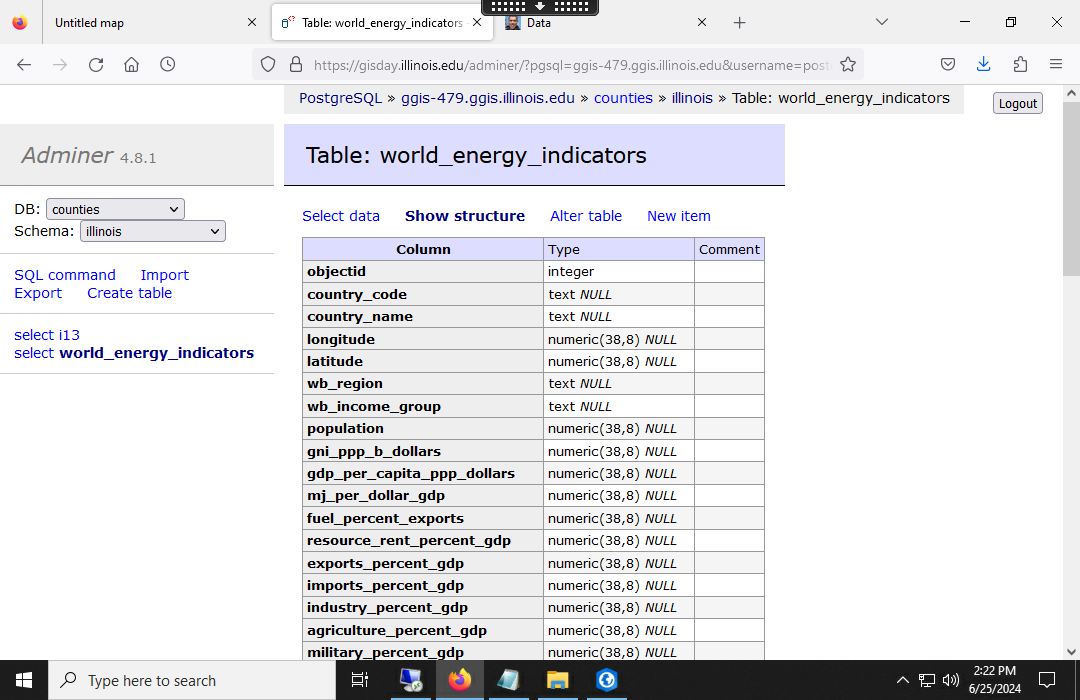Open Firefox hamburger application menu

tap(1056, 64)
